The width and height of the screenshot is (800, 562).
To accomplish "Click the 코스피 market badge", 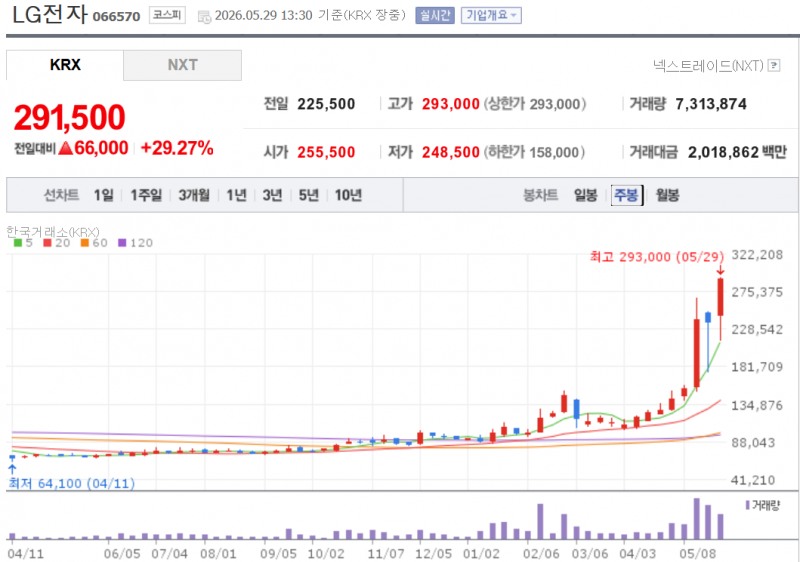I will click(x=167, y=15).
